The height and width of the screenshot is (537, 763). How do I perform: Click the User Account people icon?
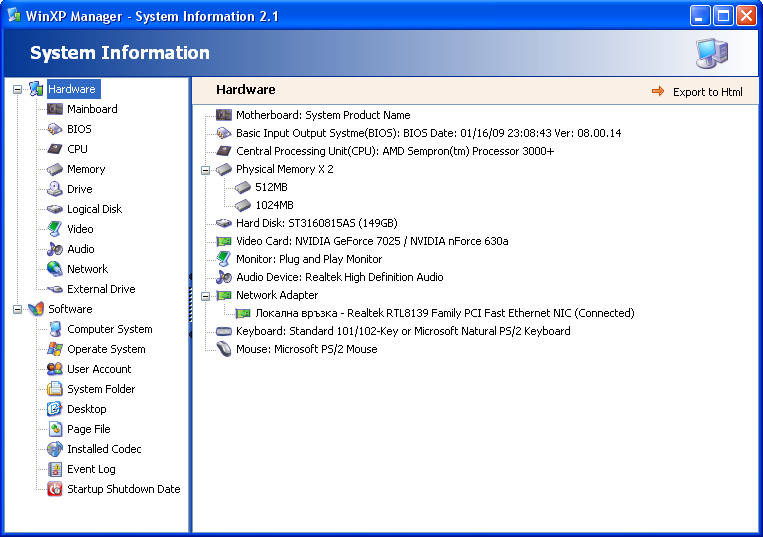[54, 369]
